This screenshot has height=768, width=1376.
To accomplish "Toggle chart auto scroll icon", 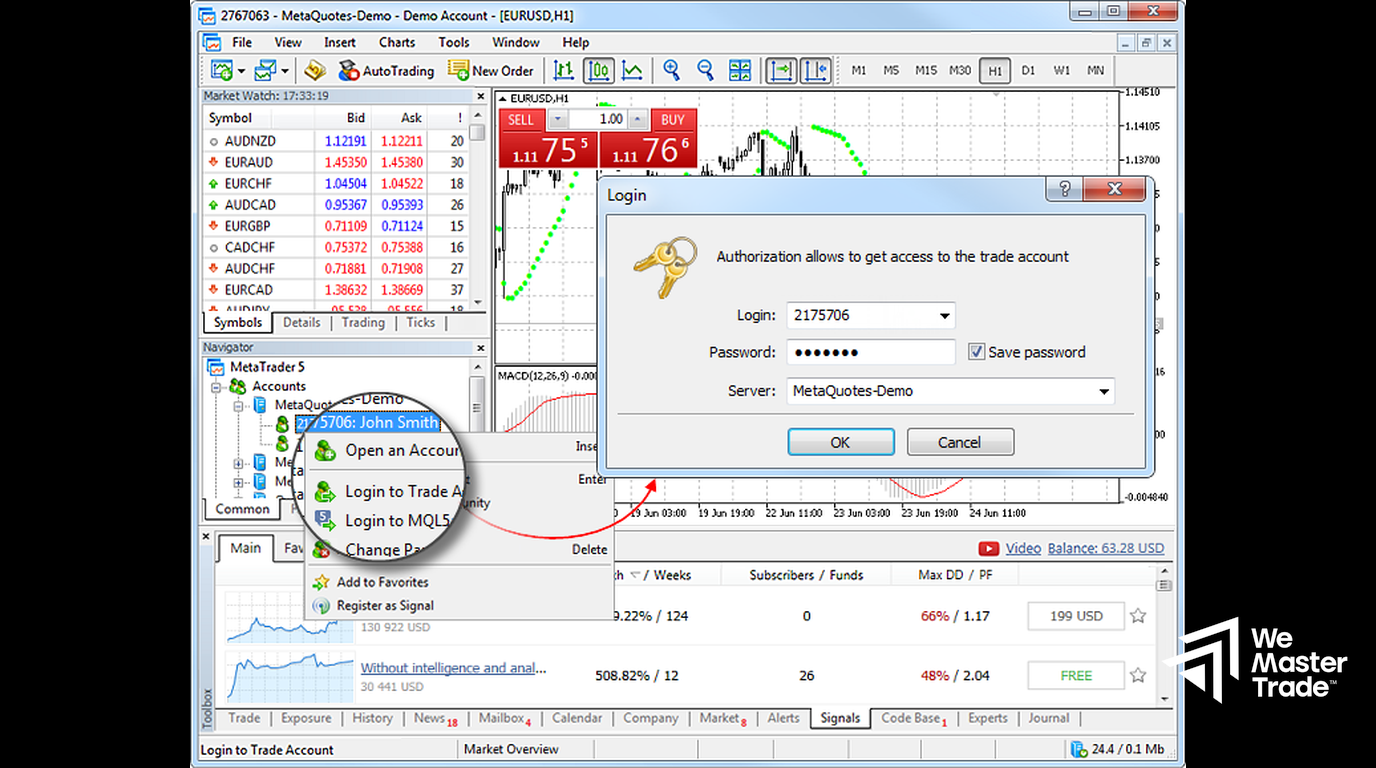I will click(x=782, y=71).
